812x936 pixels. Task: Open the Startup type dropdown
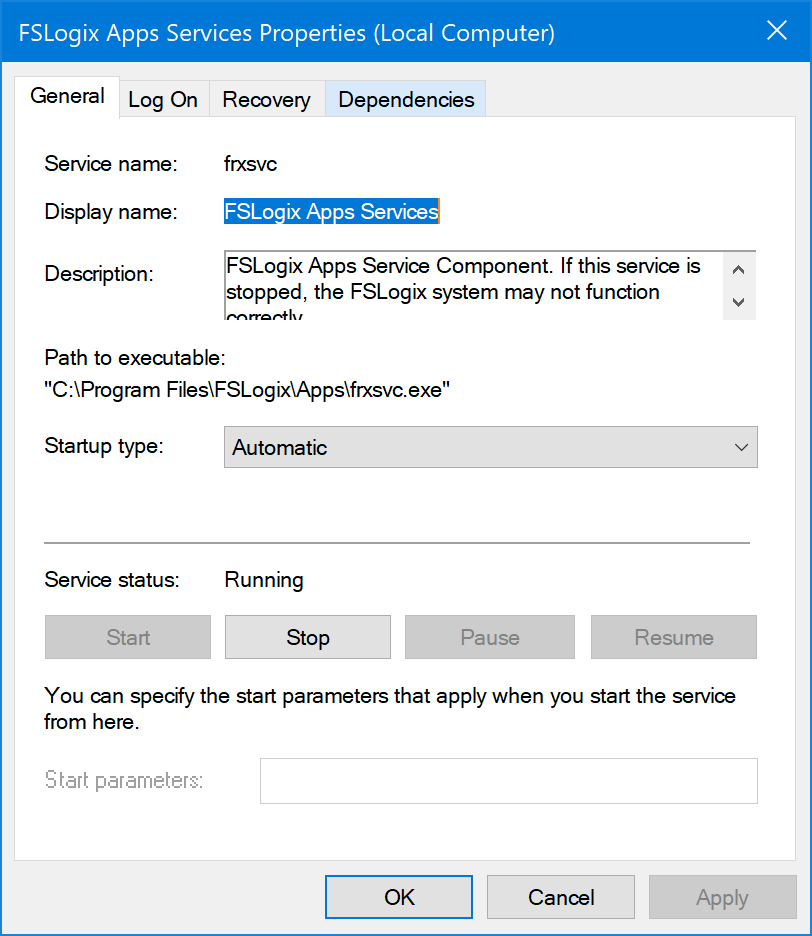(738, 447)
